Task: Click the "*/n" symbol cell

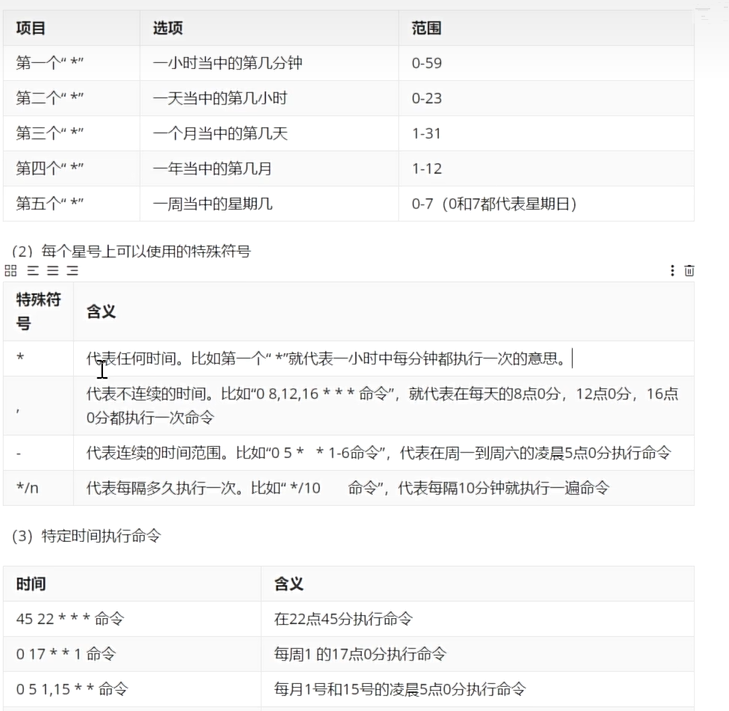Action: click(38, 488)
